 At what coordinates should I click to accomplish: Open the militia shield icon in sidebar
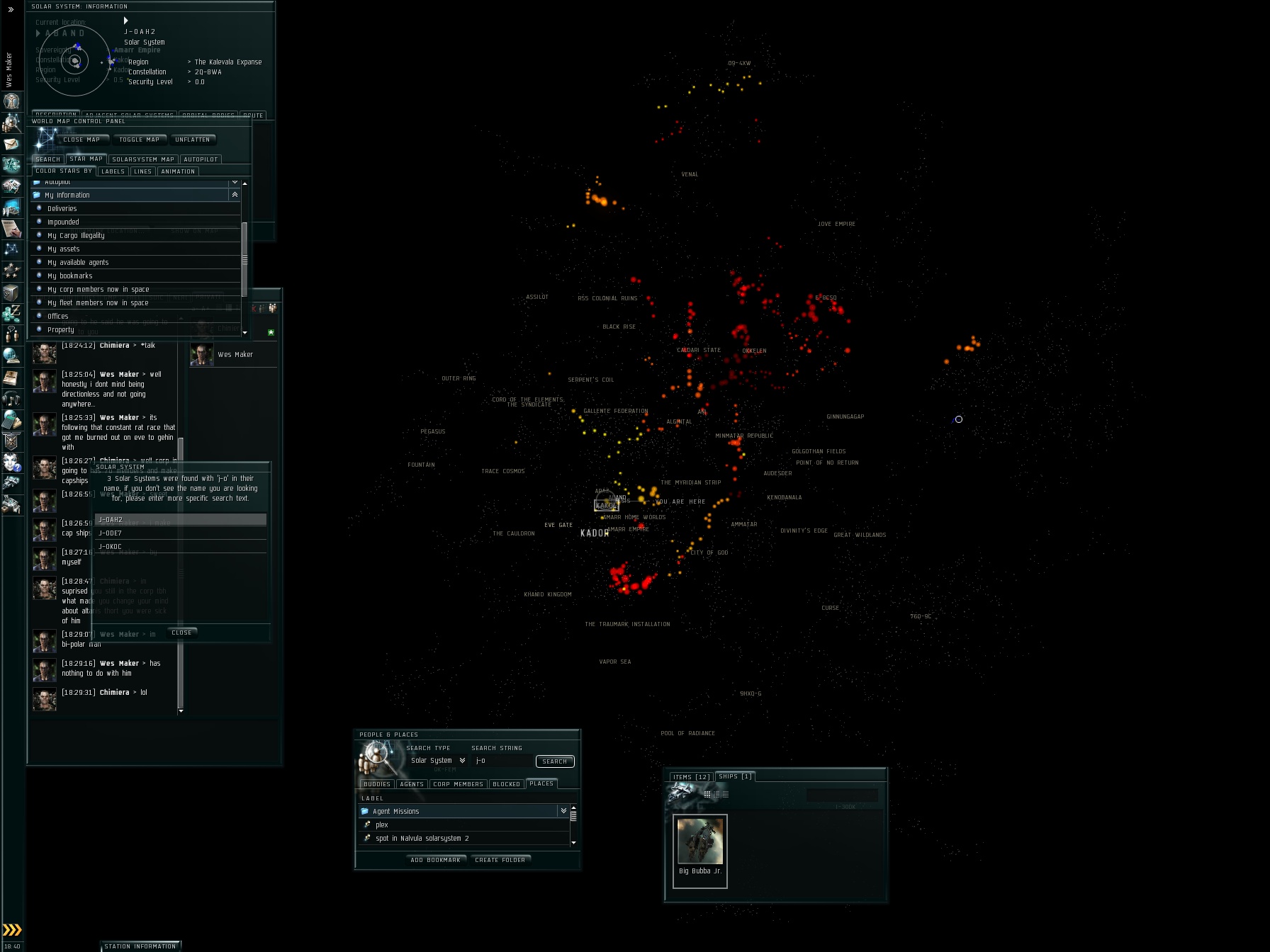[x=11, y=441]
